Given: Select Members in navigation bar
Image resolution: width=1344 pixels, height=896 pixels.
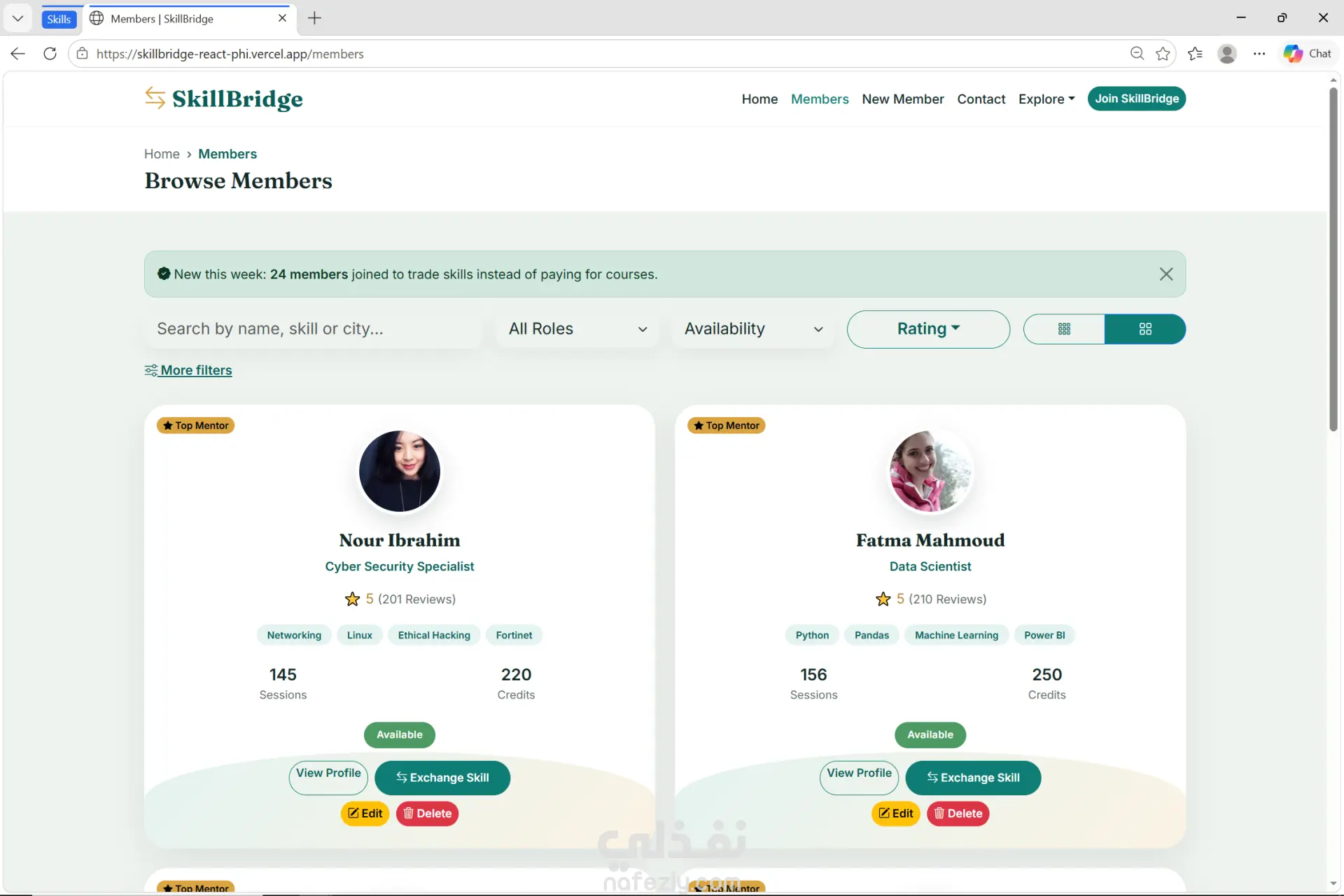Looking at the screenshot, I should 820,99.
